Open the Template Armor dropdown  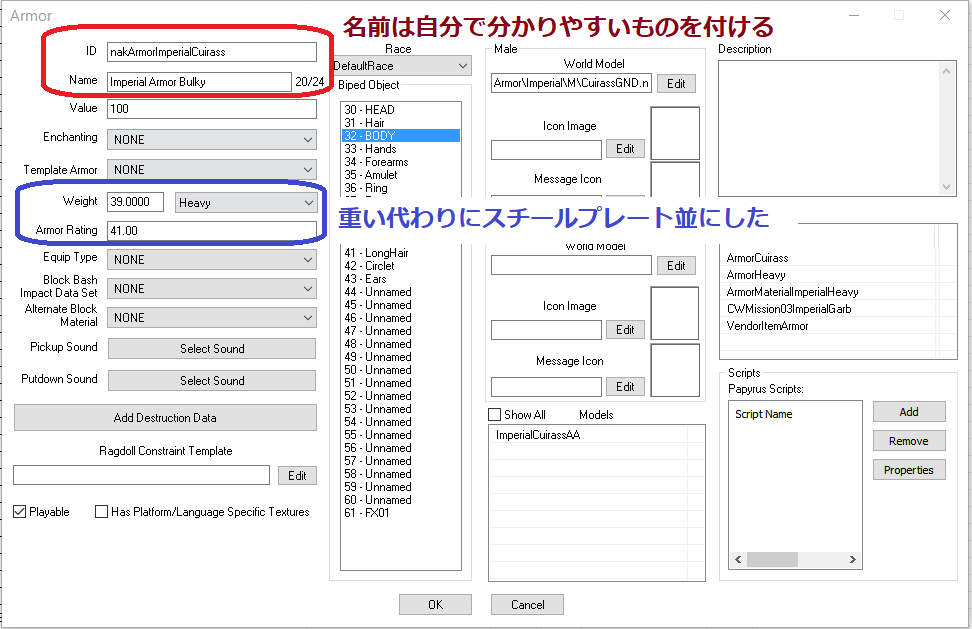pyautogui.click(x=211, y=170)
